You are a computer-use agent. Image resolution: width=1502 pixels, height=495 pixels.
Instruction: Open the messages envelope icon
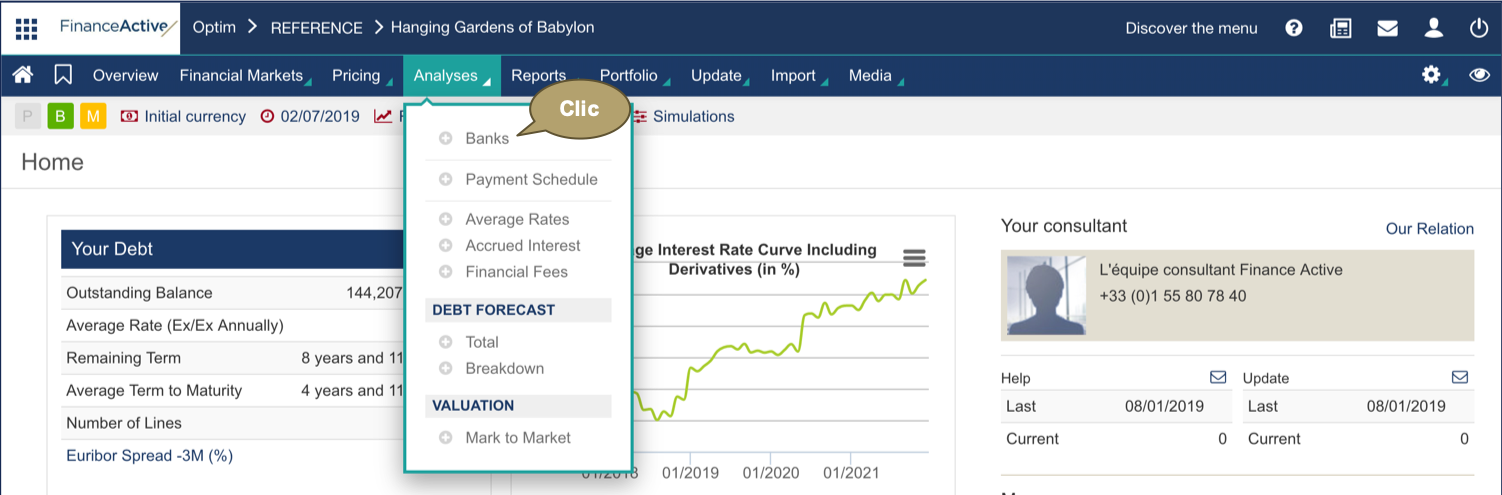[1387, 28]
